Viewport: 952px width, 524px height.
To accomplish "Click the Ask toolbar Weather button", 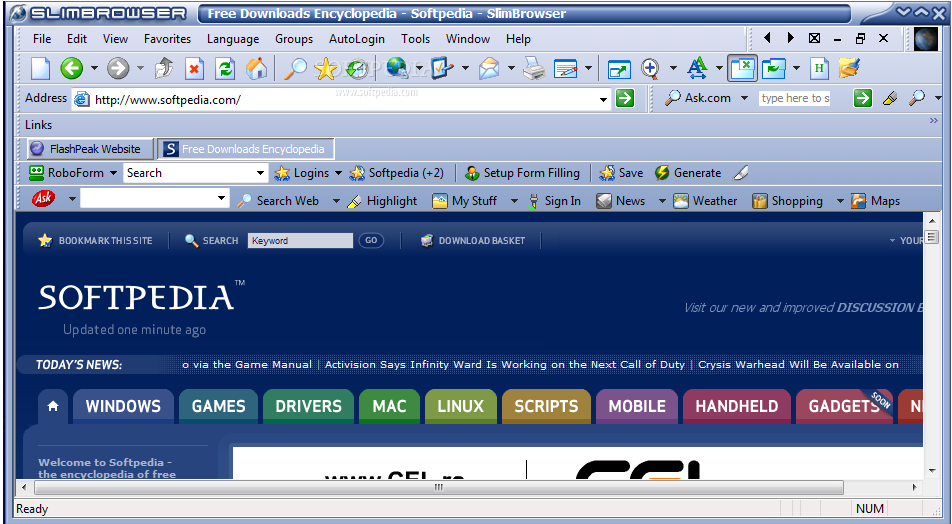I will pyautogui.click(x=706, y=201).
